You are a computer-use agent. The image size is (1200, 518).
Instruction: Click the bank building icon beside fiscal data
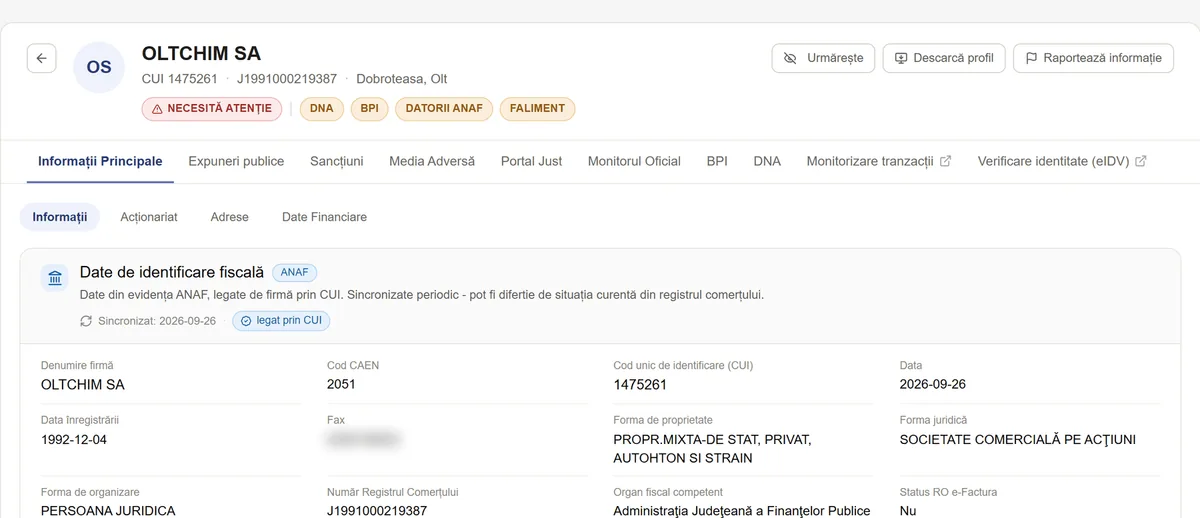[x=55, y=278]
